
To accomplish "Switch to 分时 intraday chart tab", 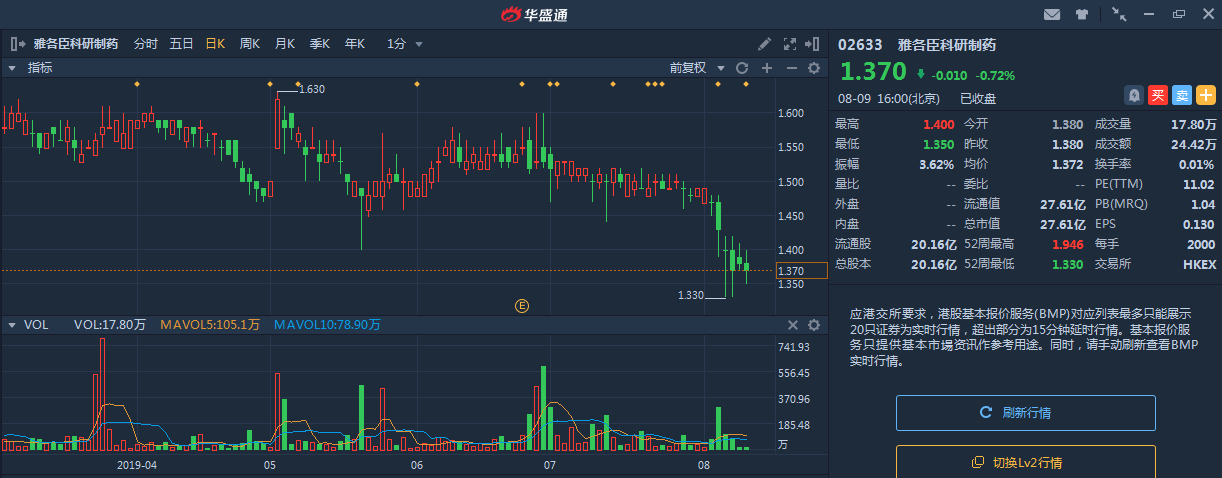I will pyautogui.click(x=145, y=44).
